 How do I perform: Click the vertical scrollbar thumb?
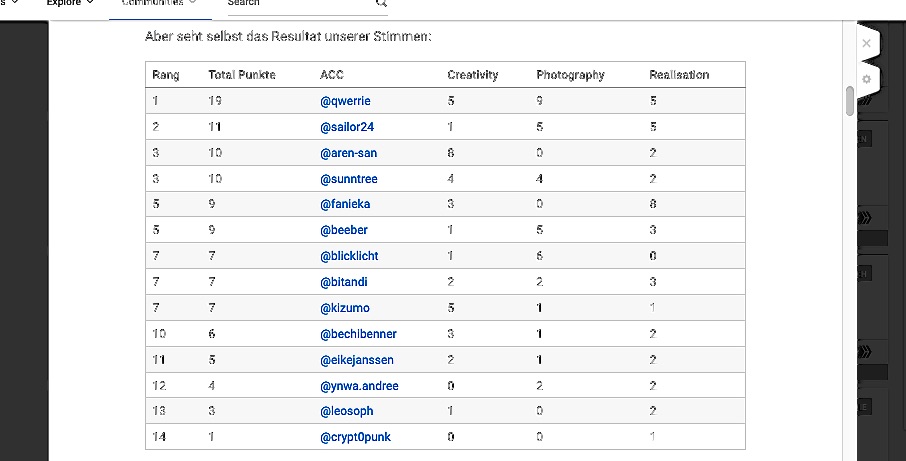coord(849,101)
